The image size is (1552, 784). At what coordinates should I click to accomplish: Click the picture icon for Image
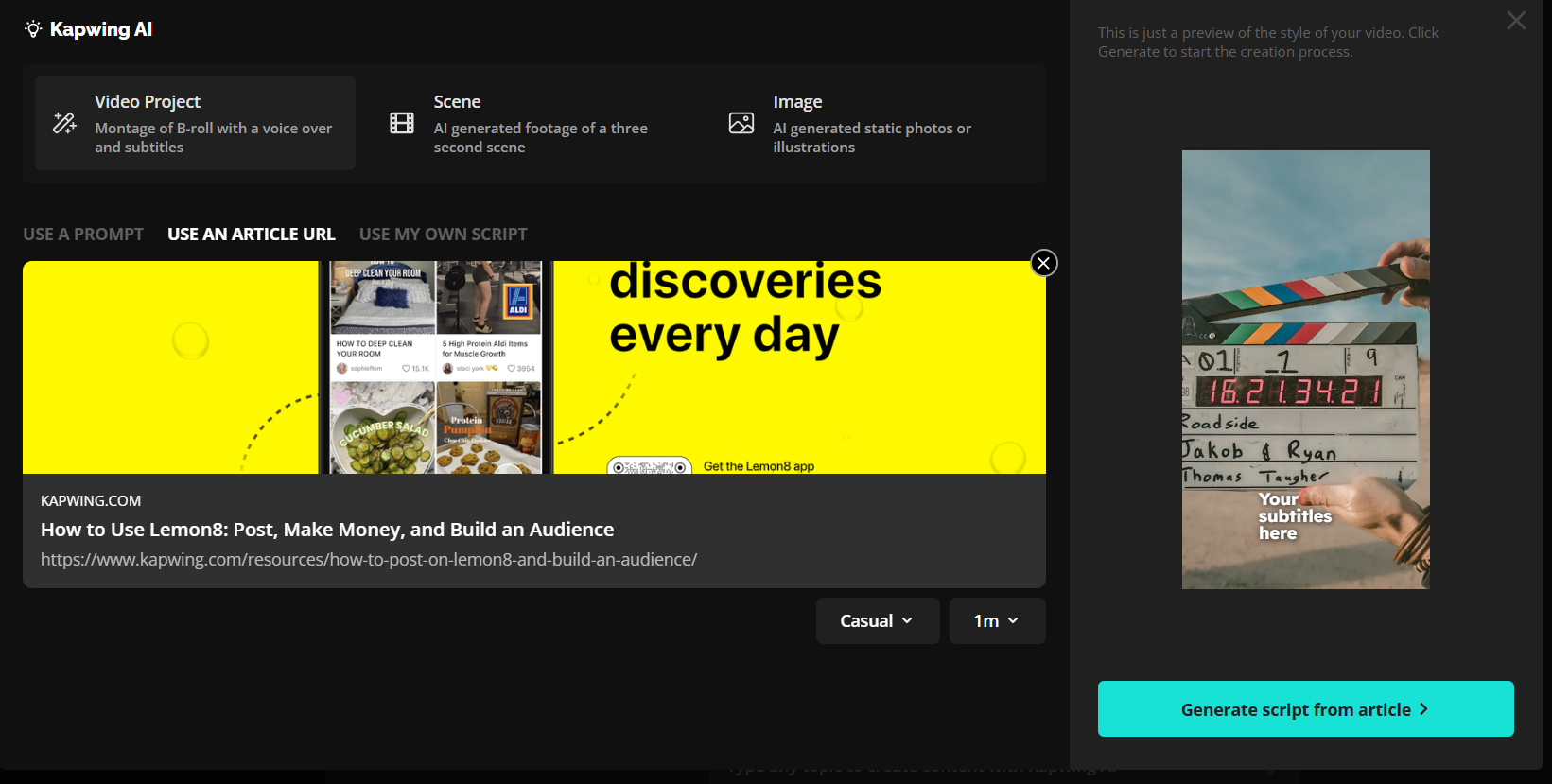point(741,123)
